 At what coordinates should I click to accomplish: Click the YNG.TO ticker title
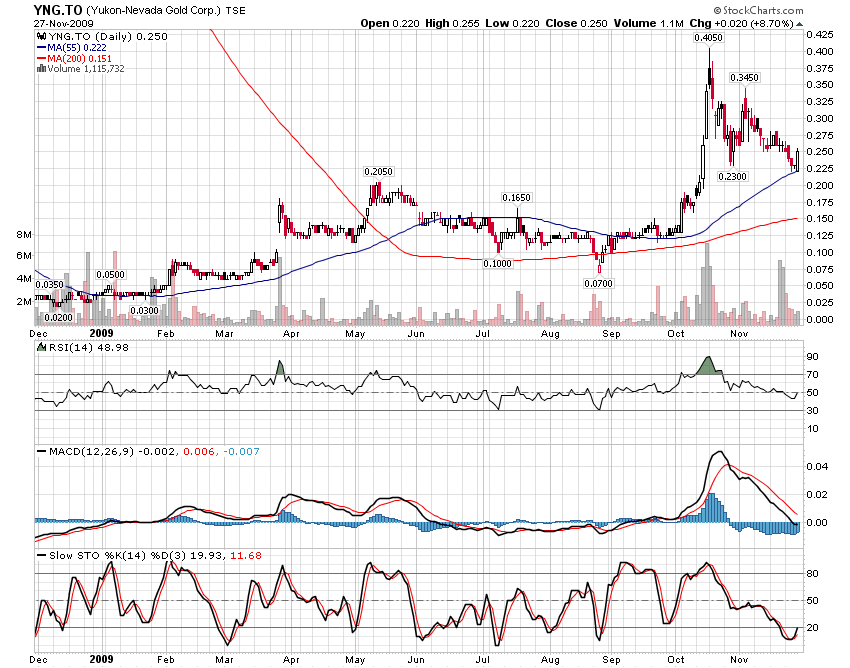click(58, 10)
